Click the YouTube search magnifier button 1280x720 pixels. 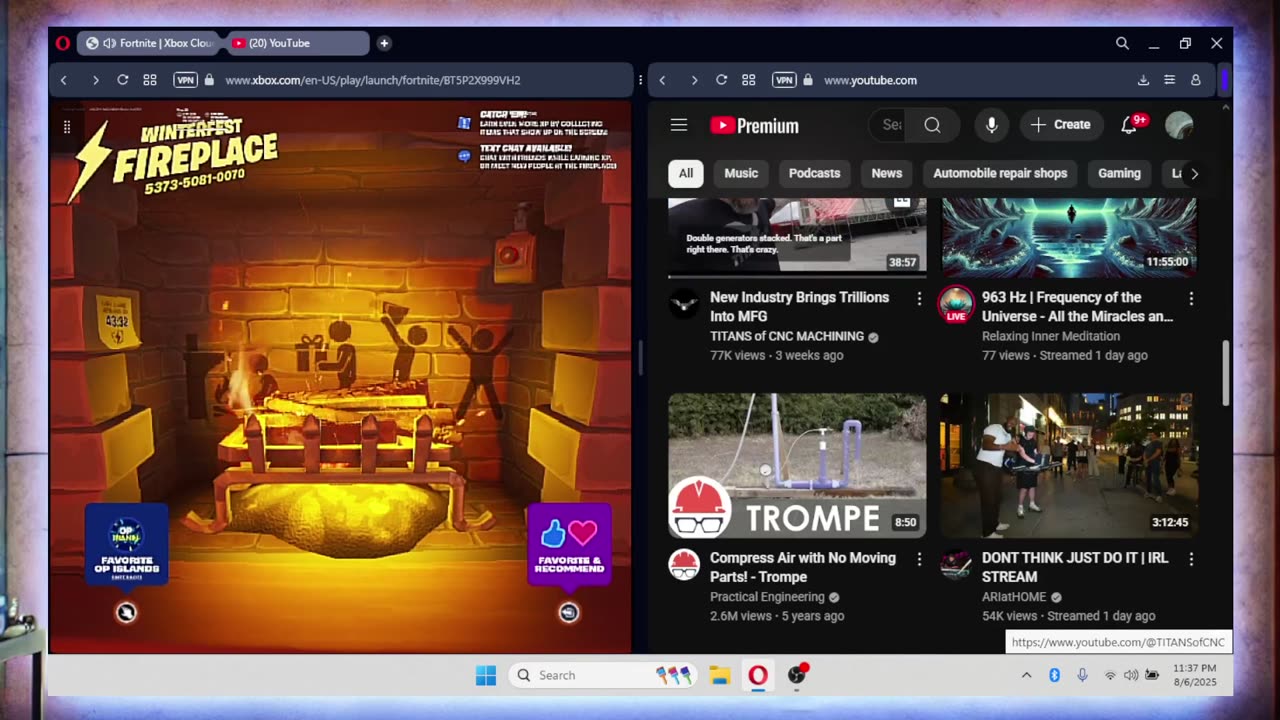932,125
